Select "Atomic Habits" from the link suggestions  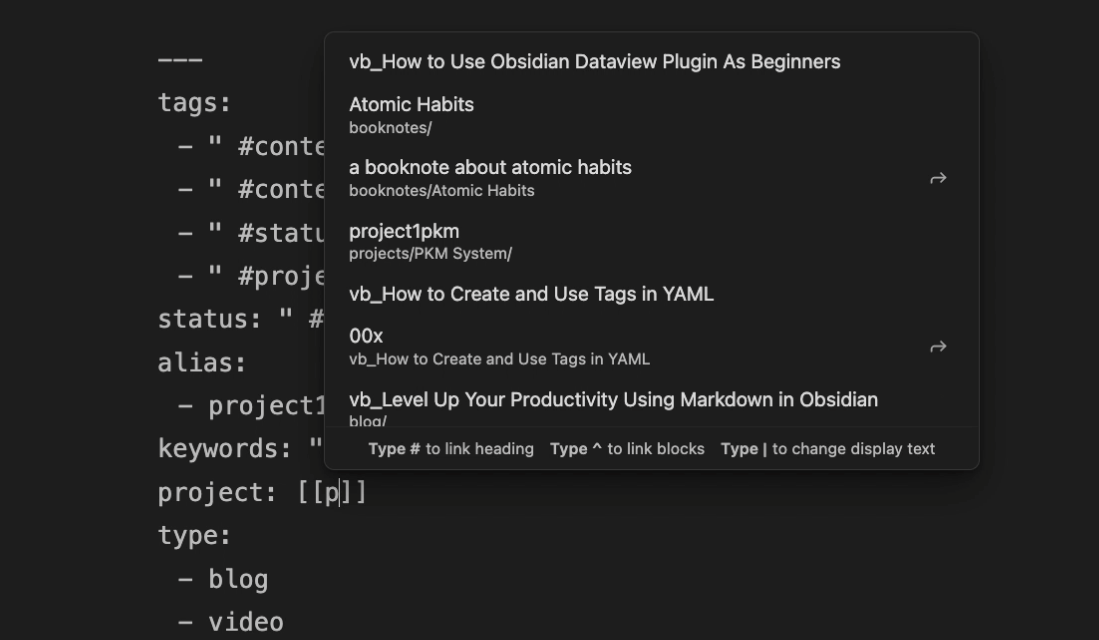(x=412, y=104)
